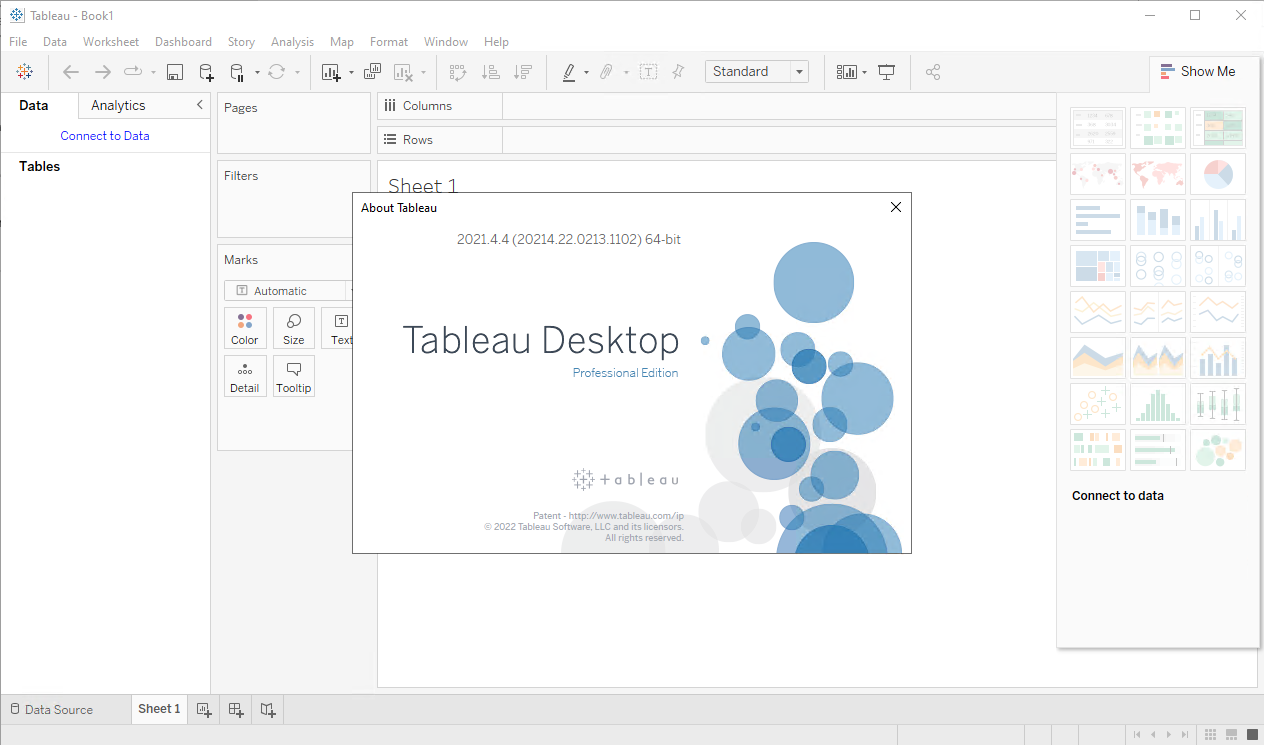Open the Help menu
Viewport: 1264px width, 745px height.
coord(496,42)
